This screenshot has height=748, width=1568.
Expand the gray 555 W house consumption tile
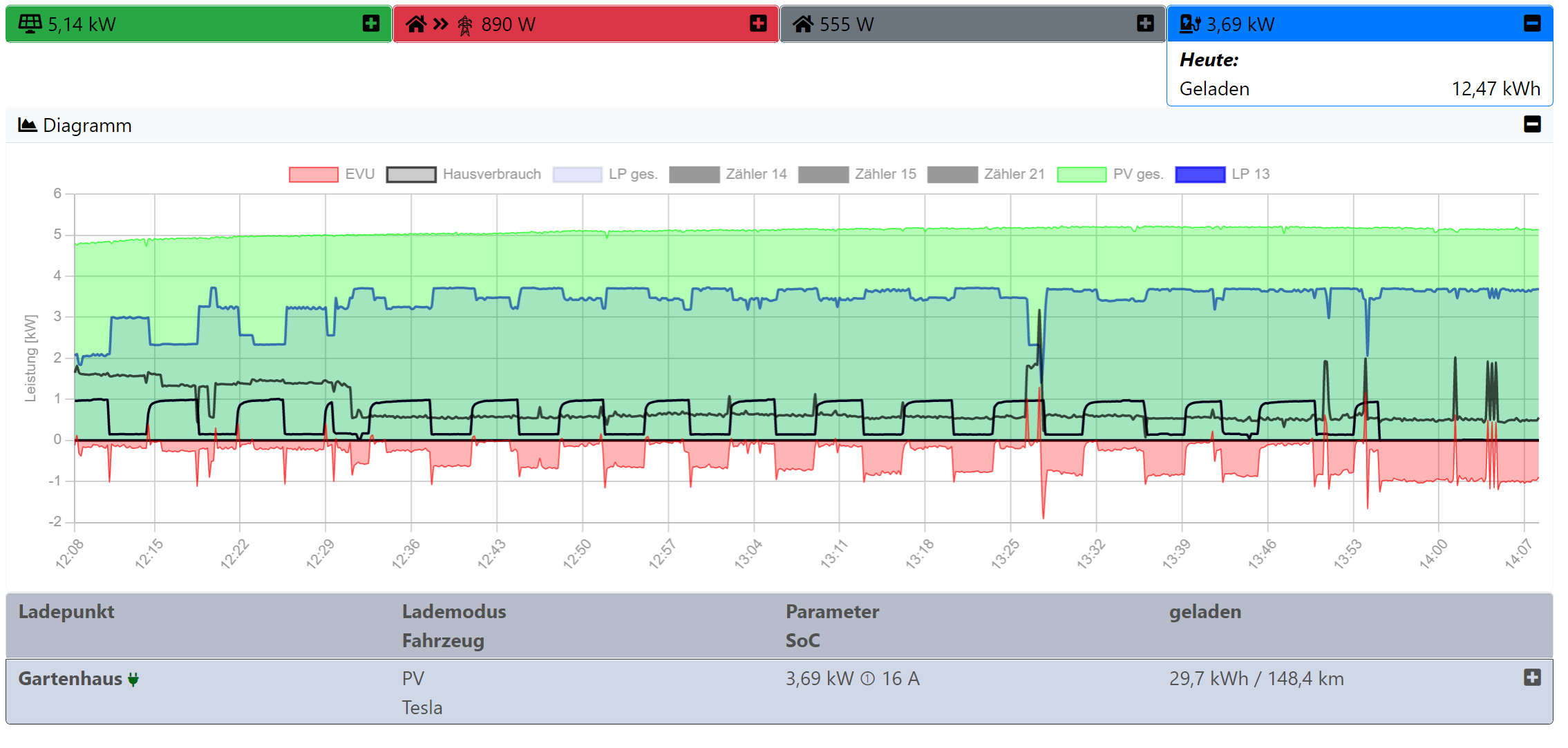[1145, 23]
